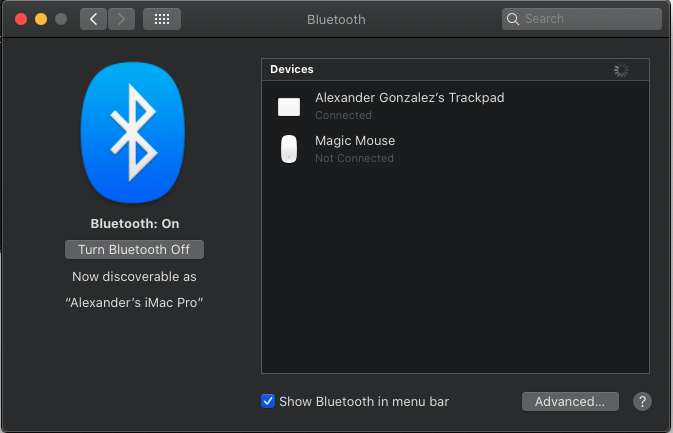Click the Now discoverable as text
This screenshot has height=433, width=673.
click(134, 277)
